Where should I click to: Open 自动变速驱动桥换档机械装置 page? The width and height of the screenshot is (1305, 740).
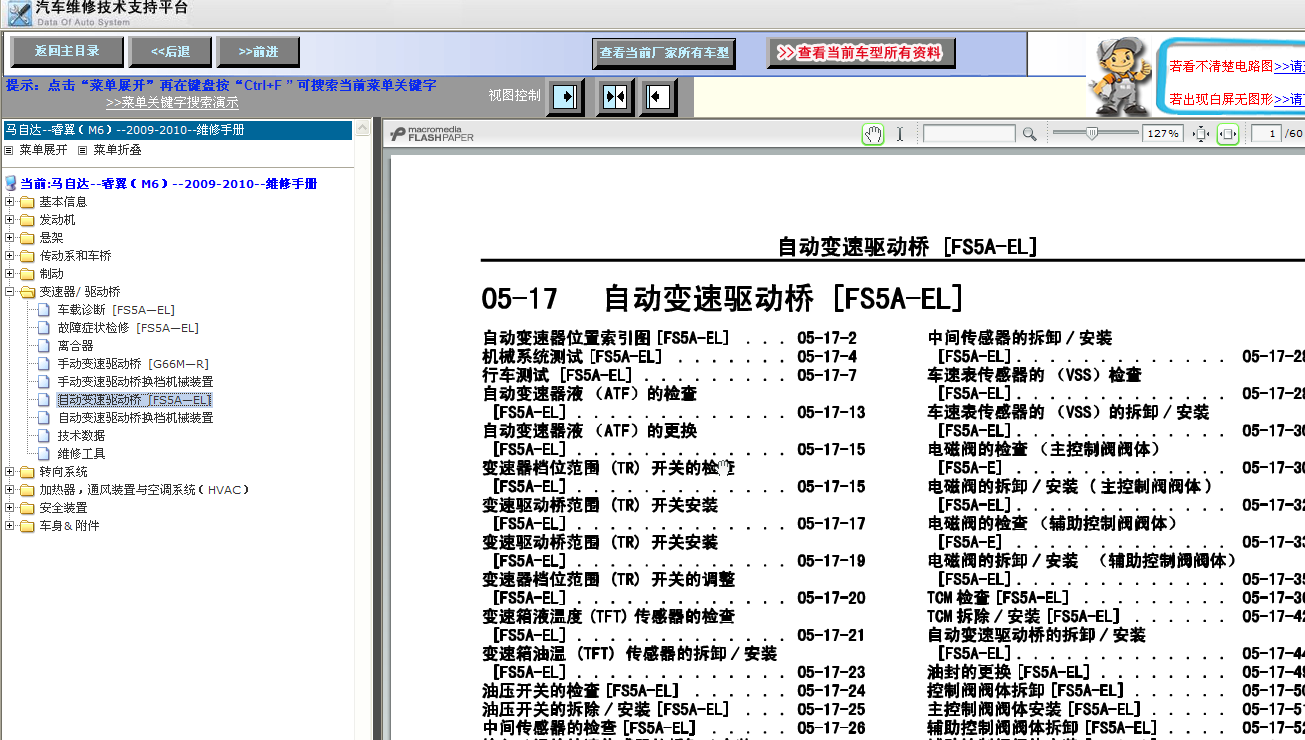click(135, 418)
